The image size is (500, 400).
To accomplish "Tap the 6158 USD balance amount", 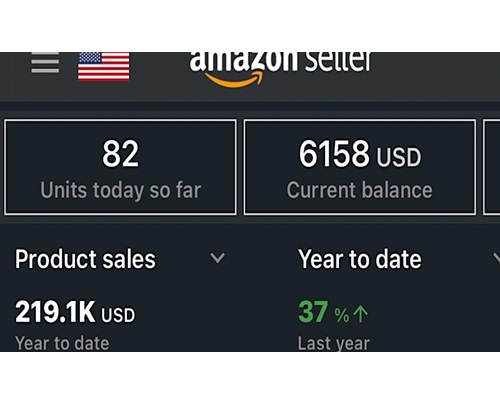I will click(x=360, y=154).
